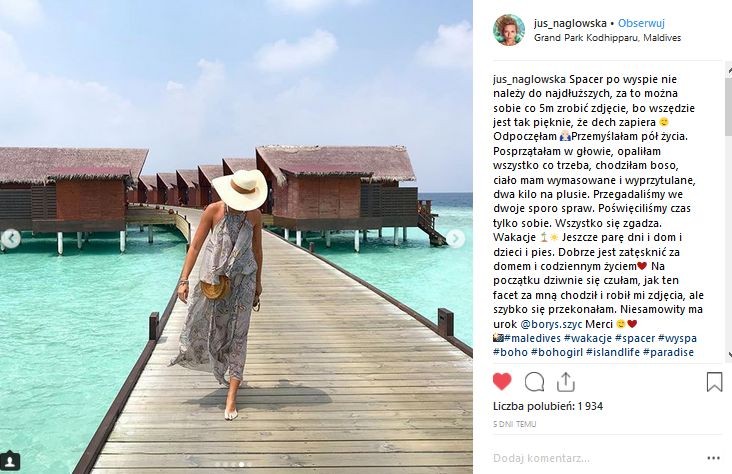Share the post using the share icon
The width and height of the screenshot is (732, 474).
566,381
